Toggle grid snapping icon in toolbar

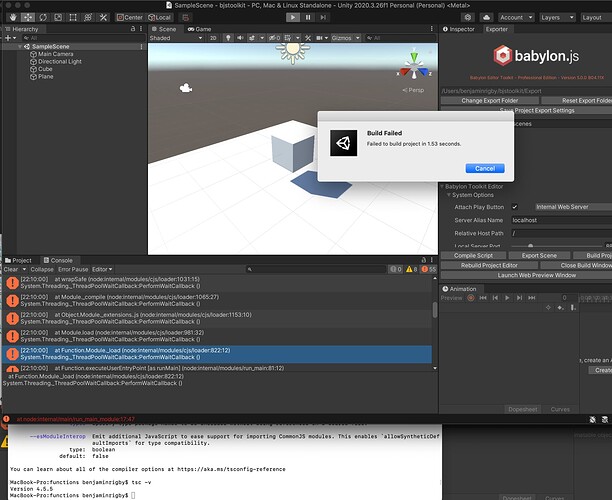click(x=185, y=17)
